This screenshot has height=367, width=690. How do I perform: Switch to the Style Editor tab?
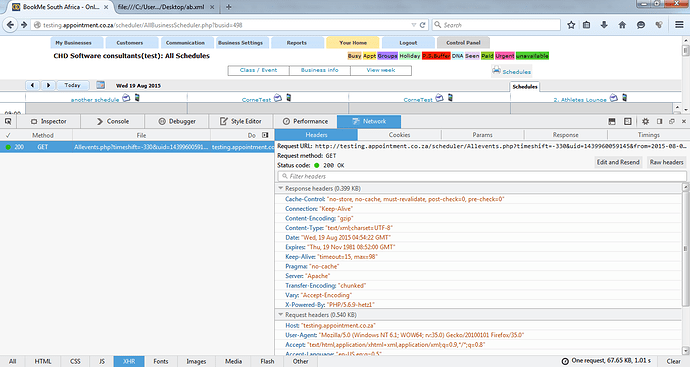(241, 121)
